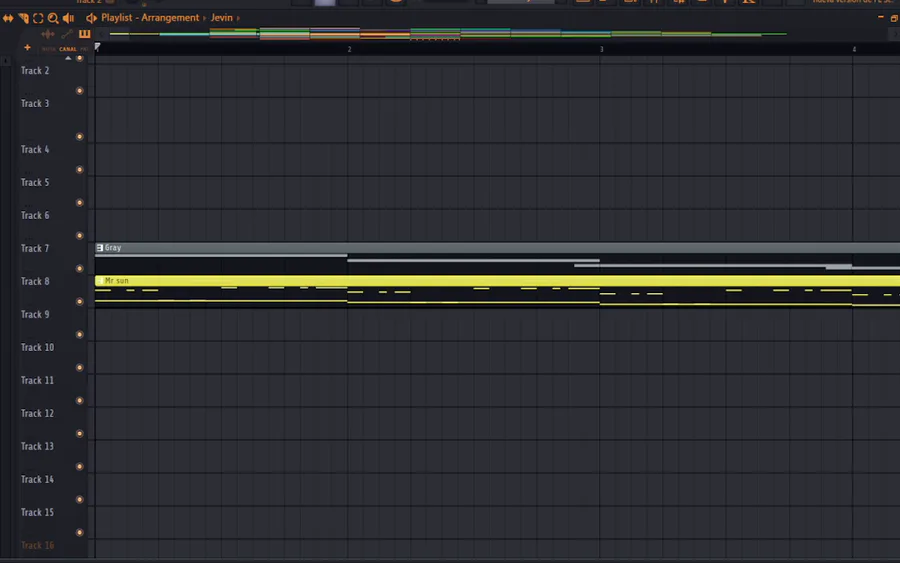Focus pattern clips with piano icon
Screen dimensions: 900x563
click(84, 34)
